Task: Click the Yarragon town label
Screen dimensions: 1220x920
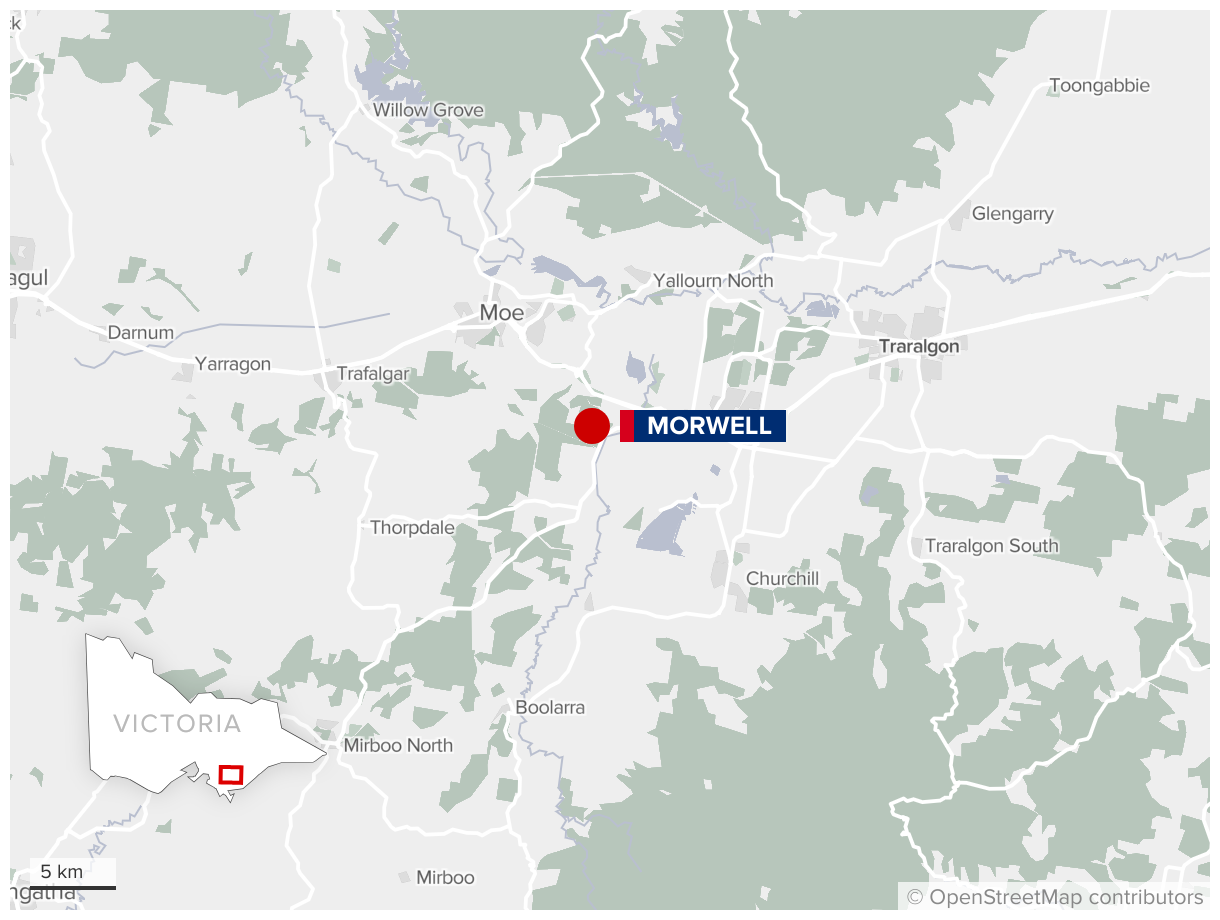Action: tap(233, 364)
